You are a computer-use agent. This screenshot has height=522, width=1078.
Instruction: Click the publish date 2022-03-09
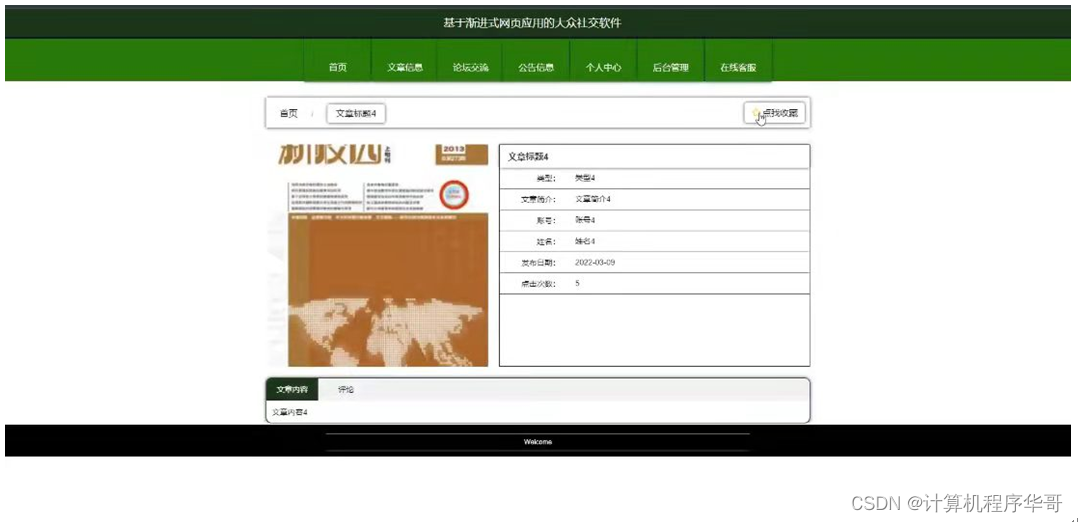coord(595,263)
